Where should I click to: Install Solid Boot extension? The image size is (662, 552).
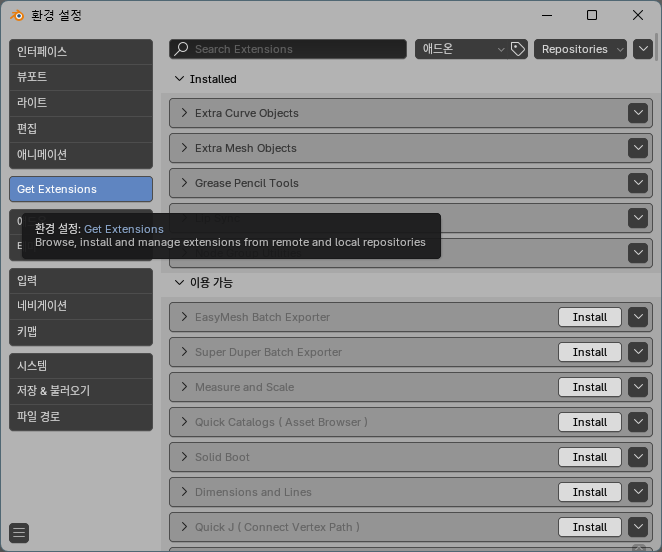(590, 457)
